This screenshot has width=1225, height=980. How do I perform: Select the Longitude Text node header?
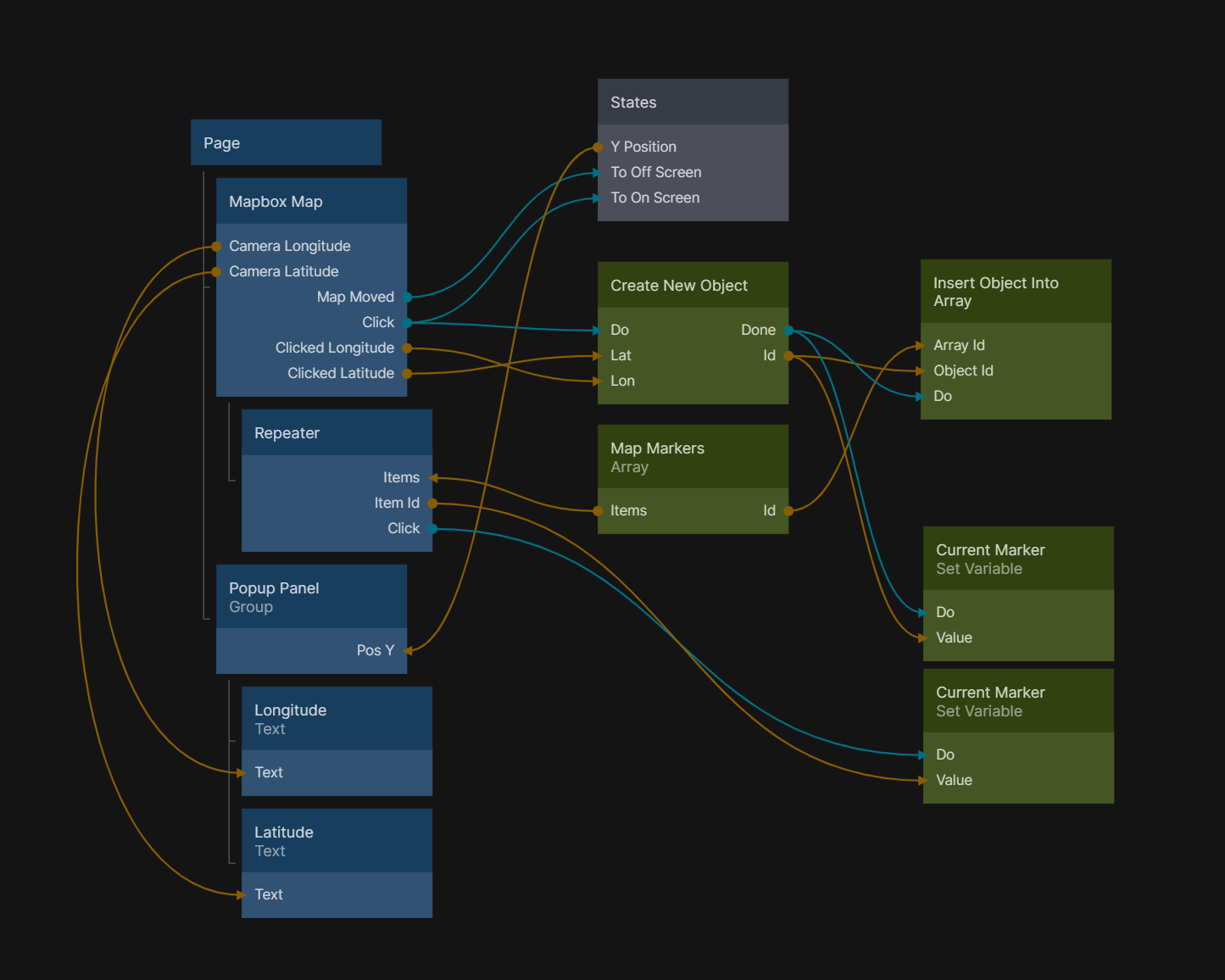click(x=337, y=719)
